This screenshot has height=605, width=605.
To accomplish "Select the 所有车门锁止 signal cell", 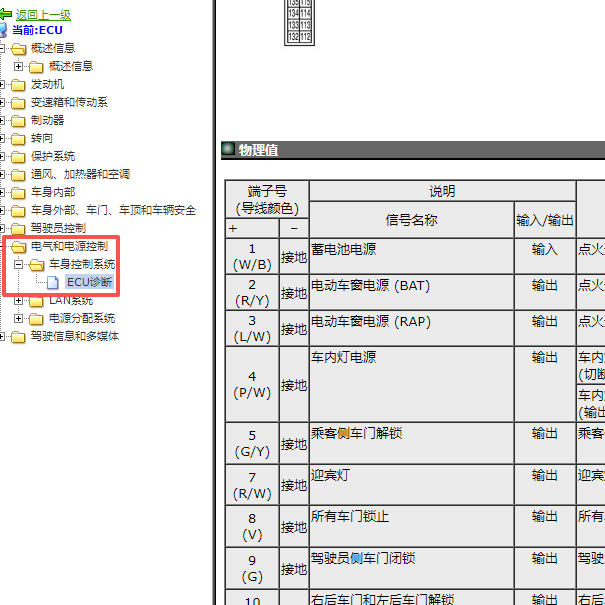I will [411, 526].
